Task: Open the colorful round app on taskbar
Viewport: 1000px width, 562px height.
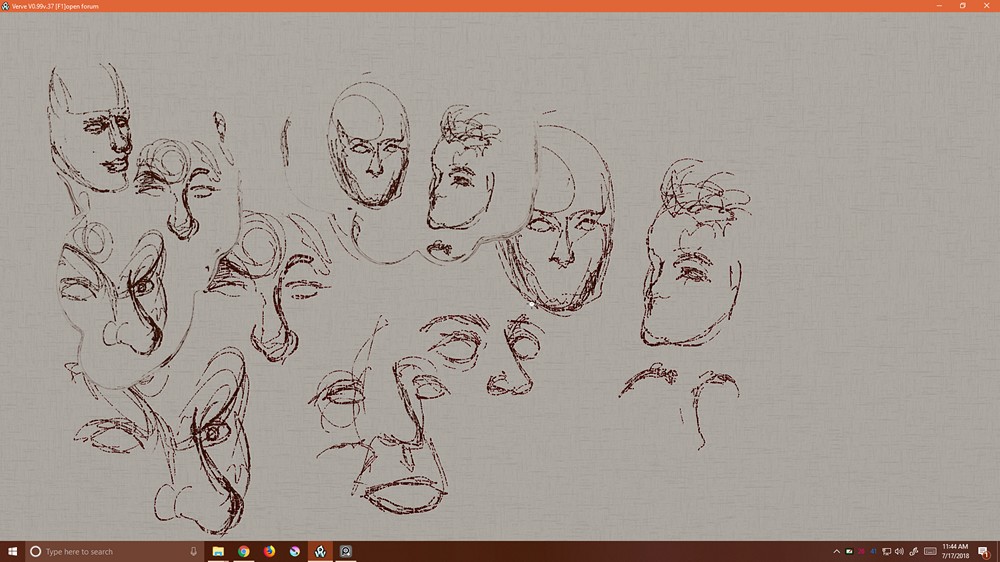Action: tap(295, 551)
